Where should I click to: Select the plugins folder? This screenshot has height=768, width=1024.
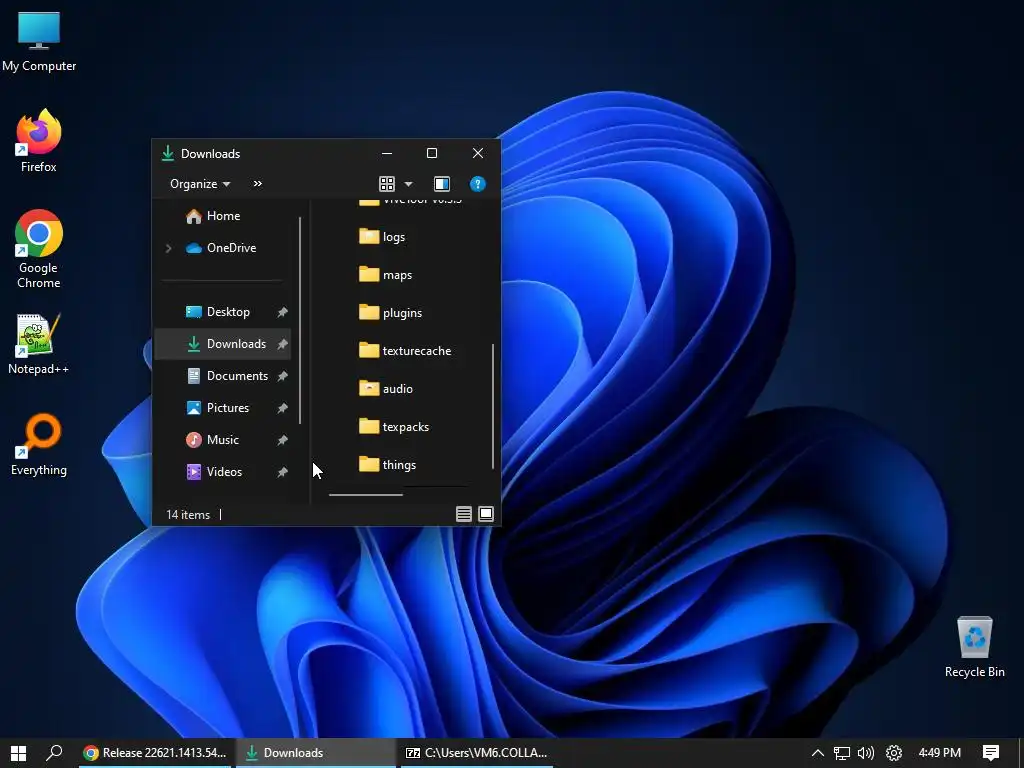[x=391, y=313]
